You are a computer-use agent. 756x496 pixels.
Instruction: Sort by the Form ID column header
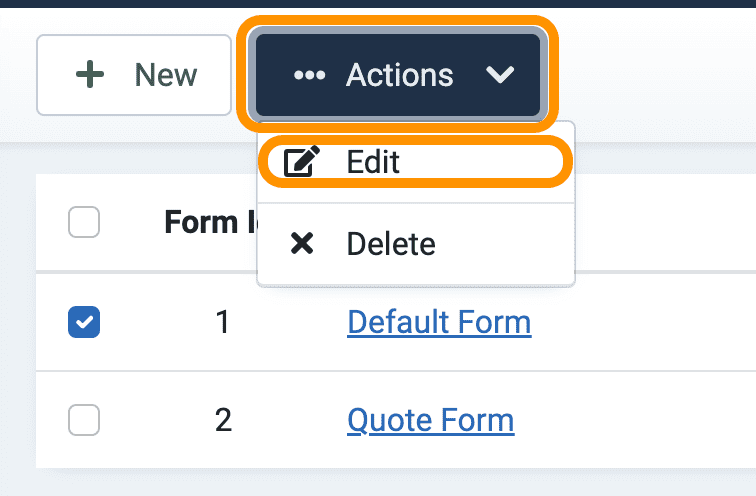point(210,222)
